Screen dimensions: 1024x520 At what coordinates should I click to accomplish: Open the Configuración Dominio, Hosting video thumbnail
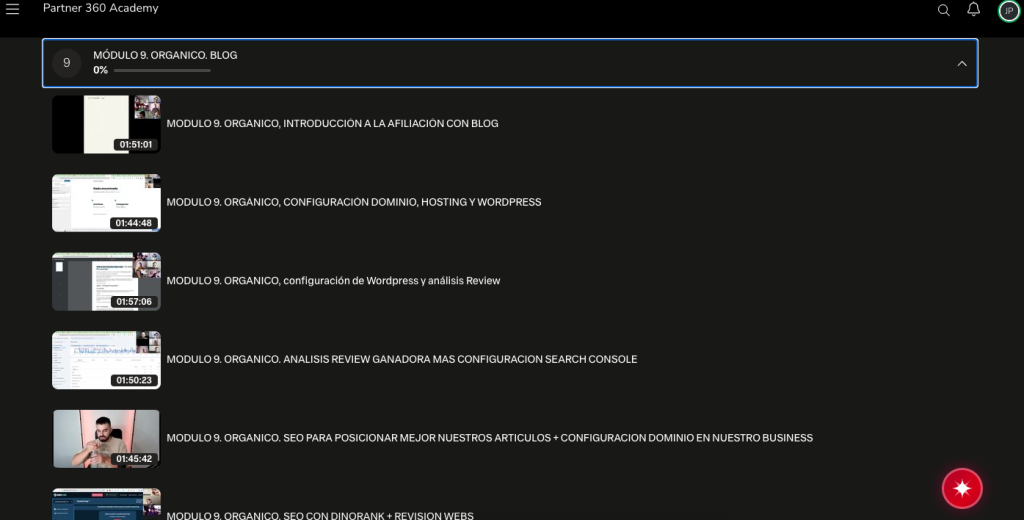click(106, 203)
